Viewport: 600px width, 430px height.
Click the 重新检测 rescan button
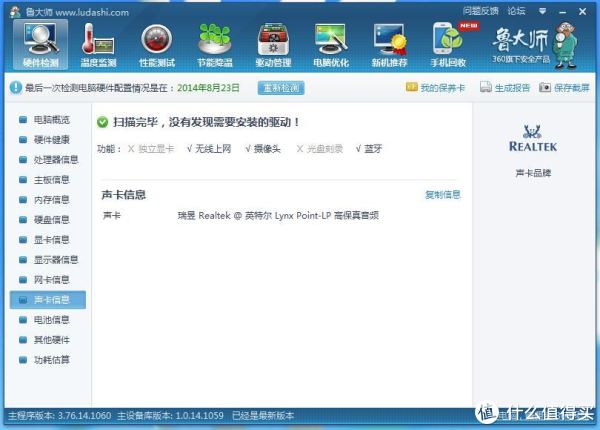point(281,88)
